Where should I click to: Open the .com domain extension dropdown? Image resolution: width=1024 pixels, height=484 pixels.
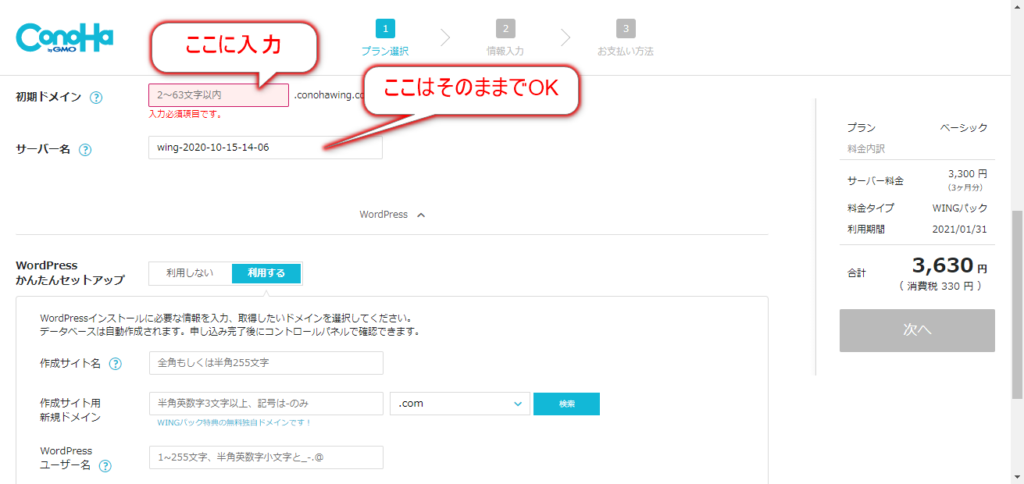pos(460,404)
